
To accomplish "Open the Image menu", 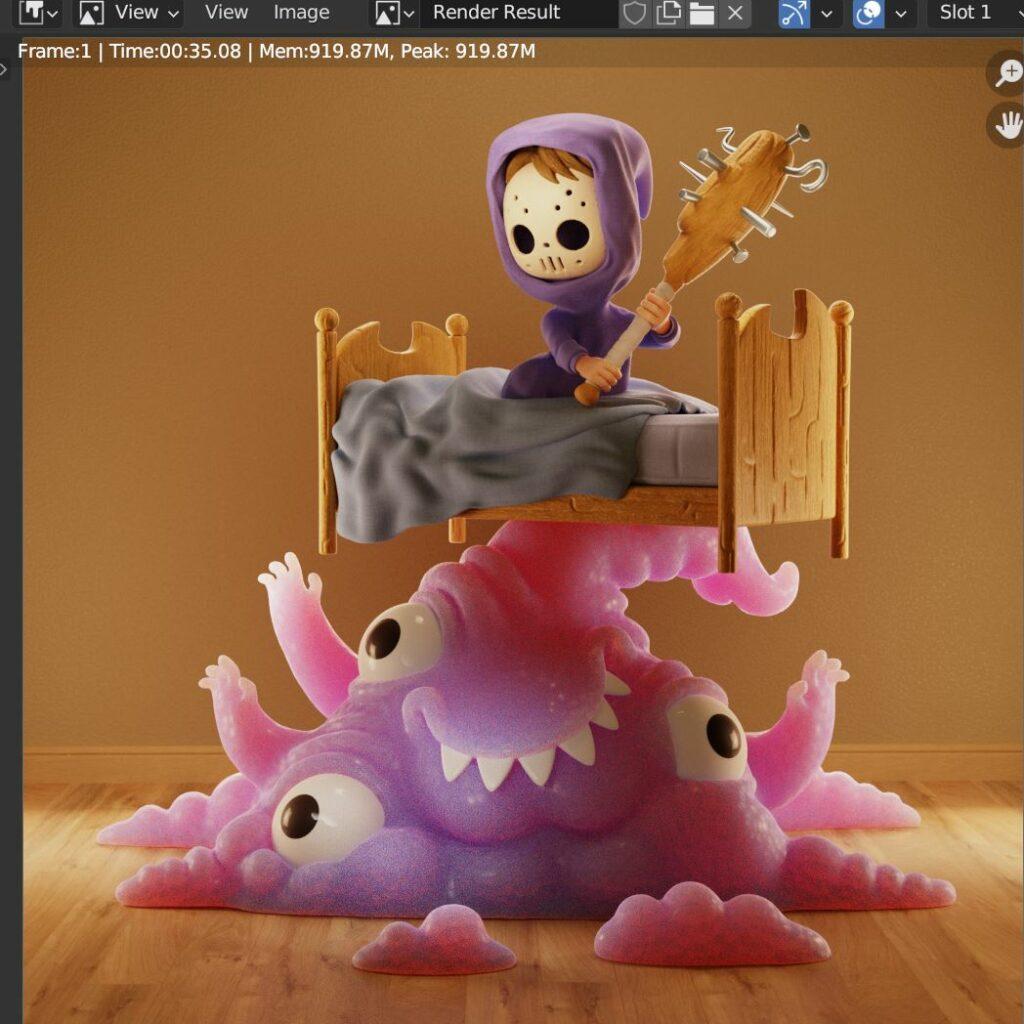I will coord(301,12).
